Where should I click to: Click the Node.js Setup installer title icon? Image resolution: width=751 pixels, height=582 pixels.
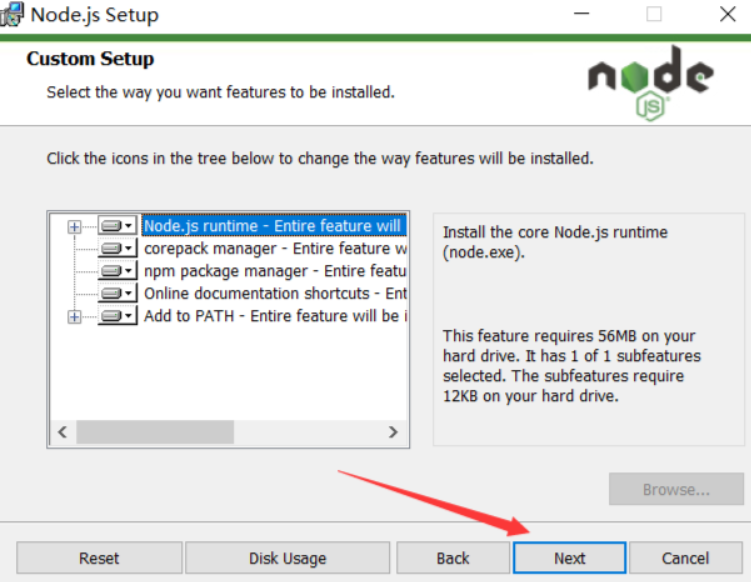11,14
